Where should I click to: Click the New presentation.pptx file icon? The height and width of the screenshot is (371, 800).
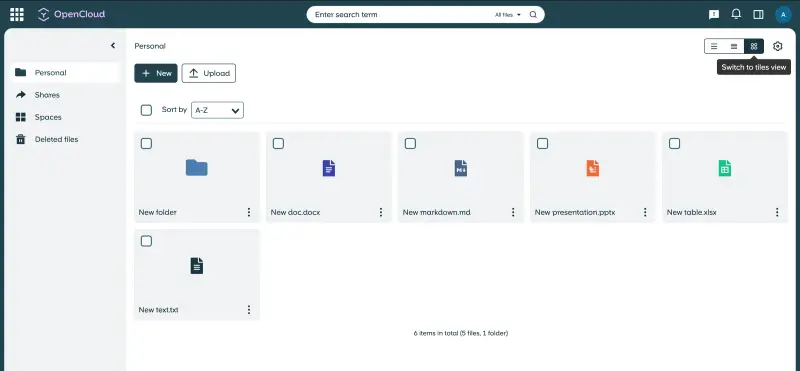[x=593, y=168]
